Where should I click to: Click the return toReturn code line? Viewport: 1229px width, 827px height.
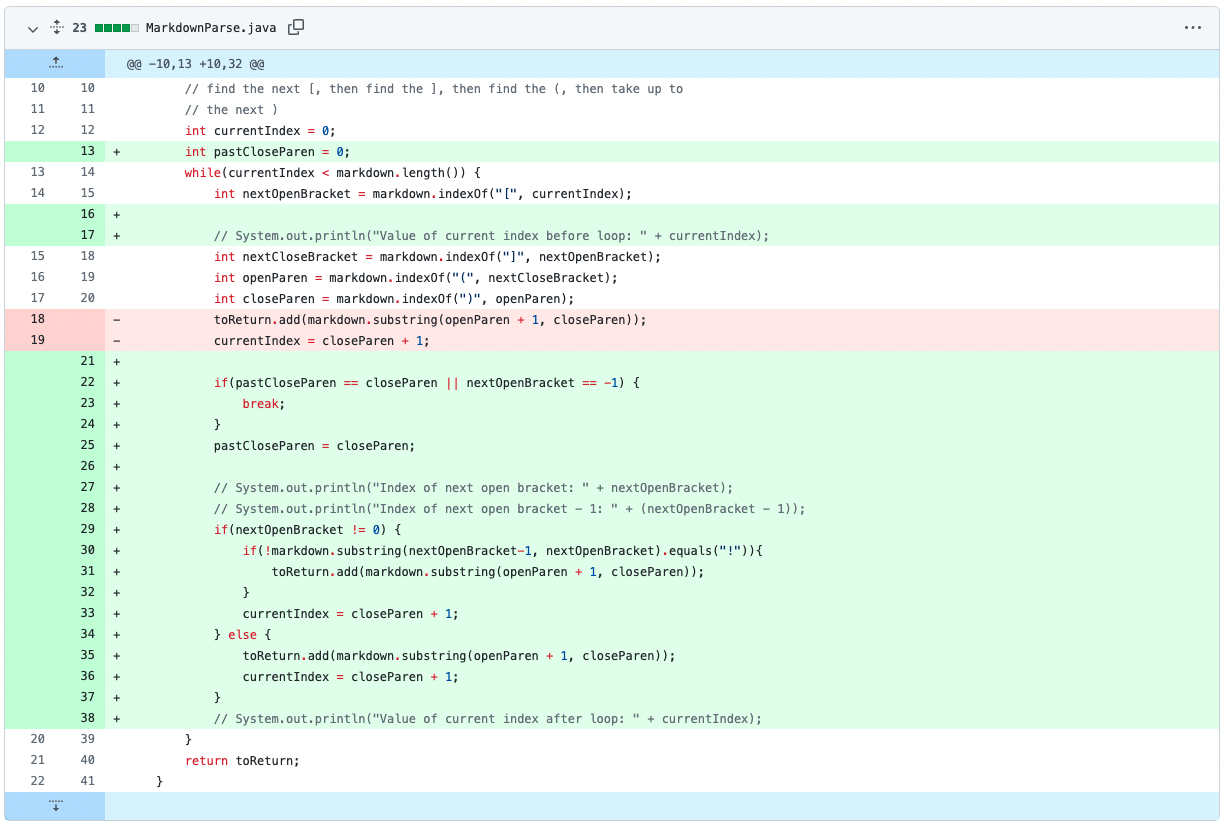pos(242,761)
